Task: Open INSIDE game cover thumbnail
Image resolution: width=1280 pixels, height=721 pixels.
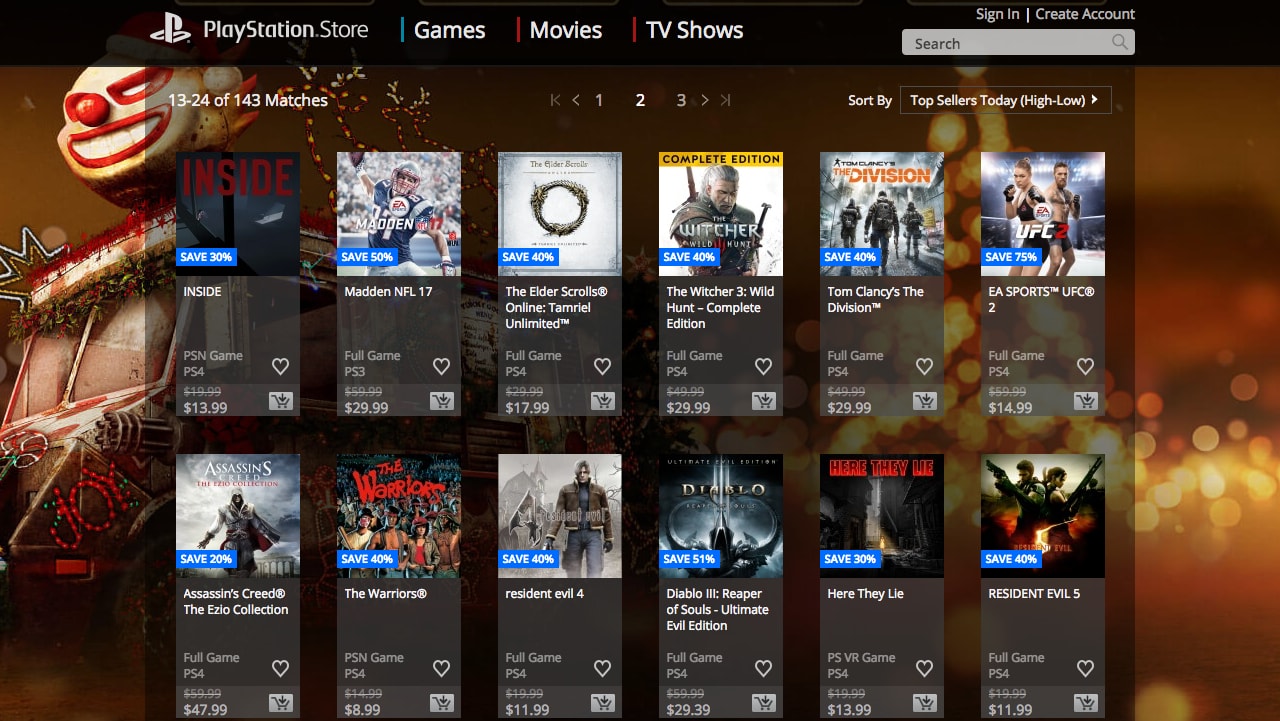Action: 238,214
